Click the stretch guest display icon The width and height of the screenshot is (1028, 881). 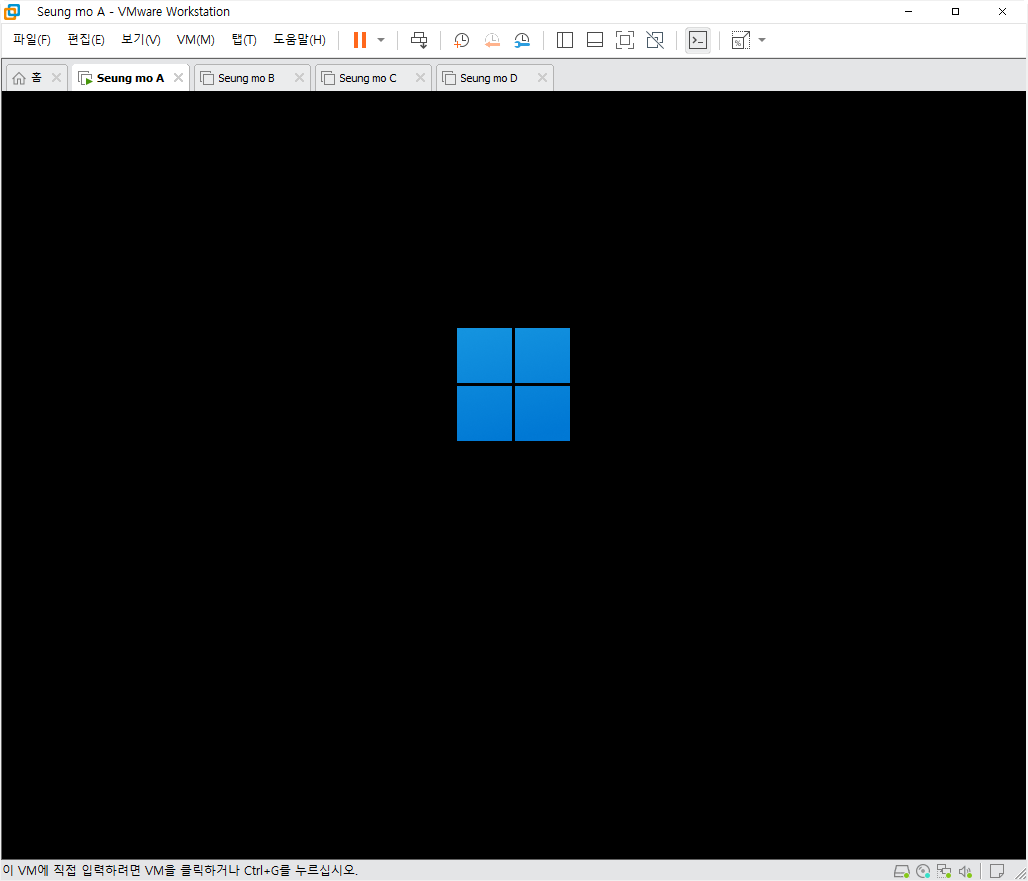click(x=741, y=40)
